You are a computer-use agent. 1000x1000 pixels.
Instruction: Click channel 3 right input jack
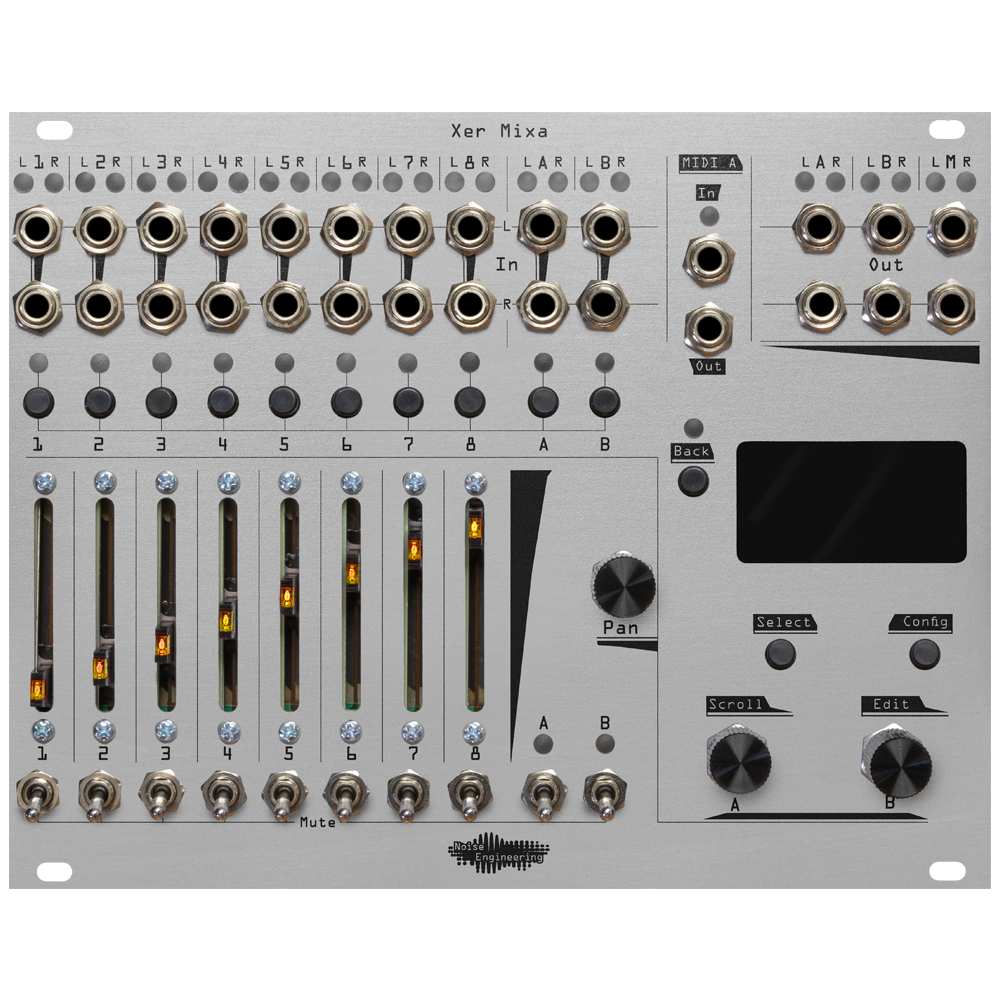pos(160,307)
